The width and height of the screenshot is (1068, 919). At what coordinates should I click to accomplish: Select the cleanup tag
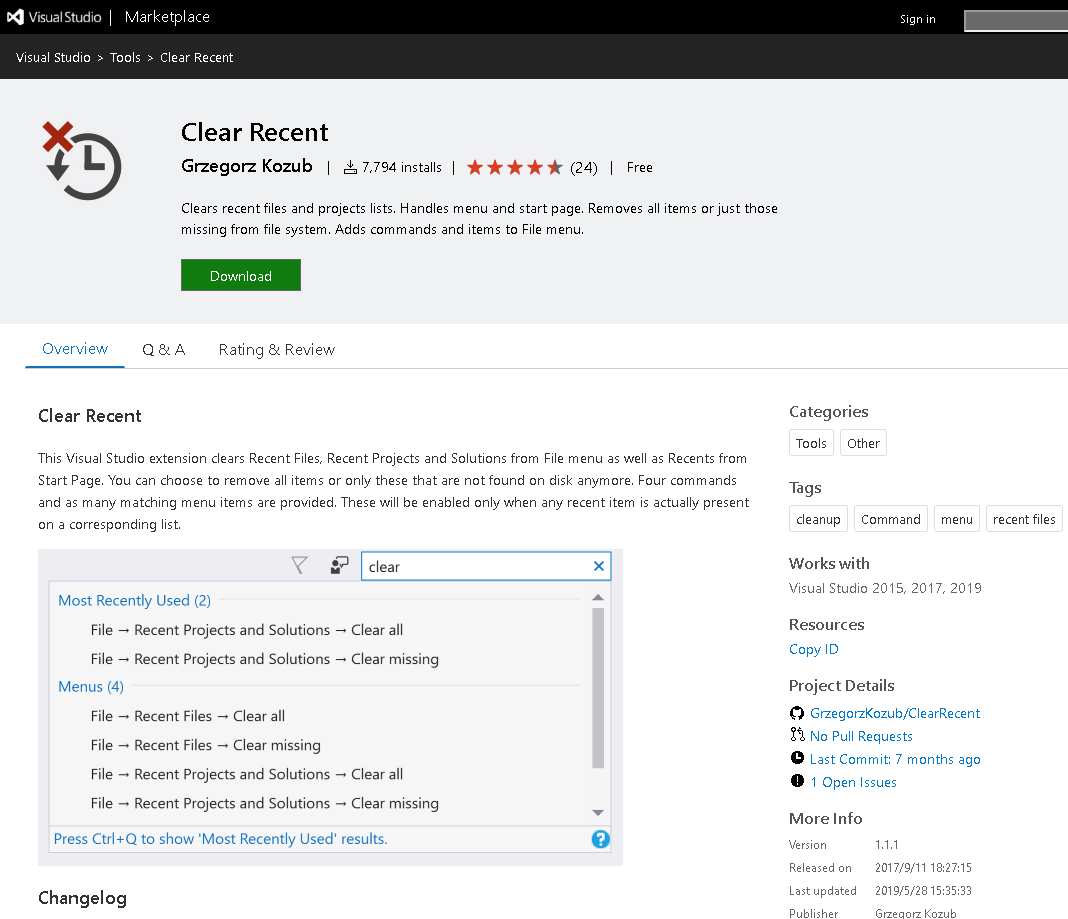[x=818, y=519]
